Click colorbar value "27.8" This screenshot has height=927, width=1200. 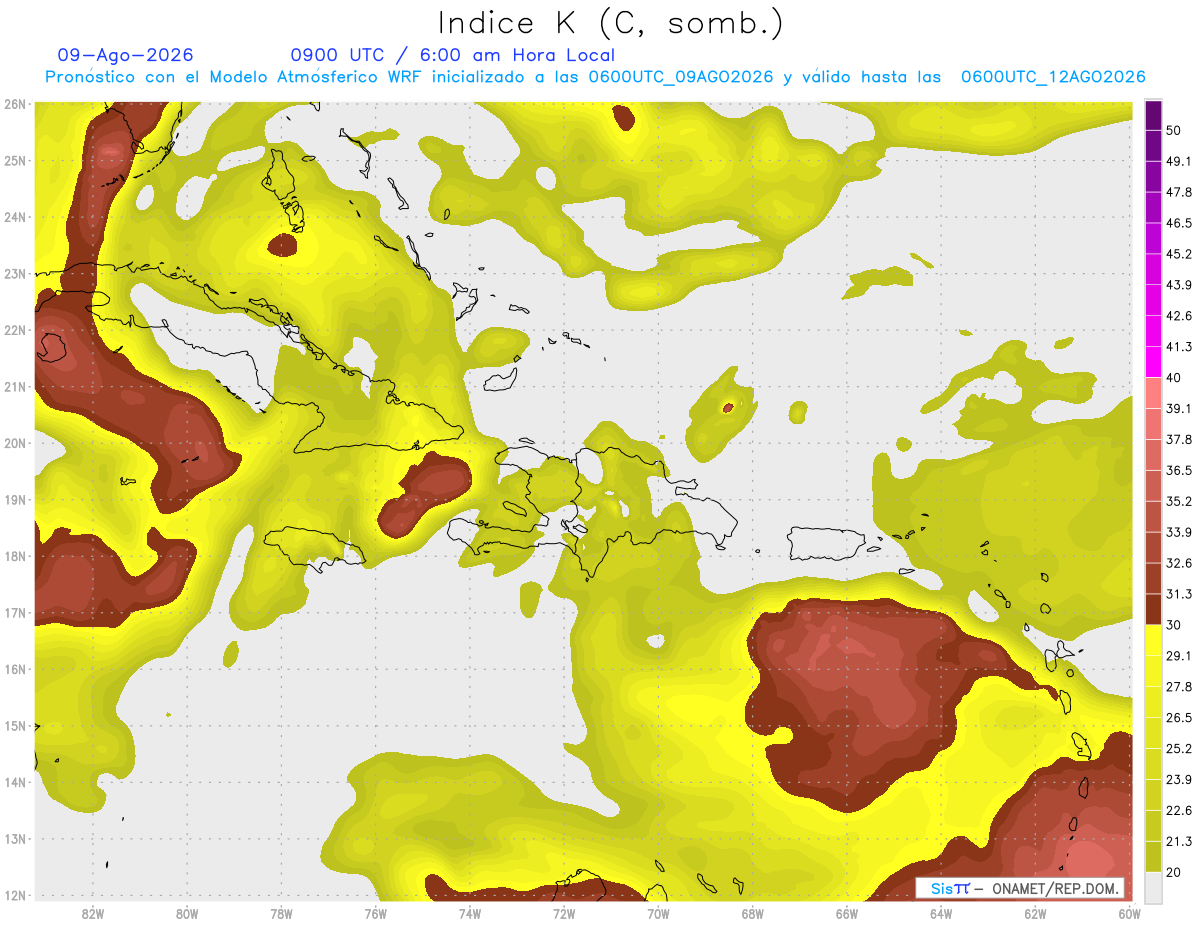[x=1179, y=687]
